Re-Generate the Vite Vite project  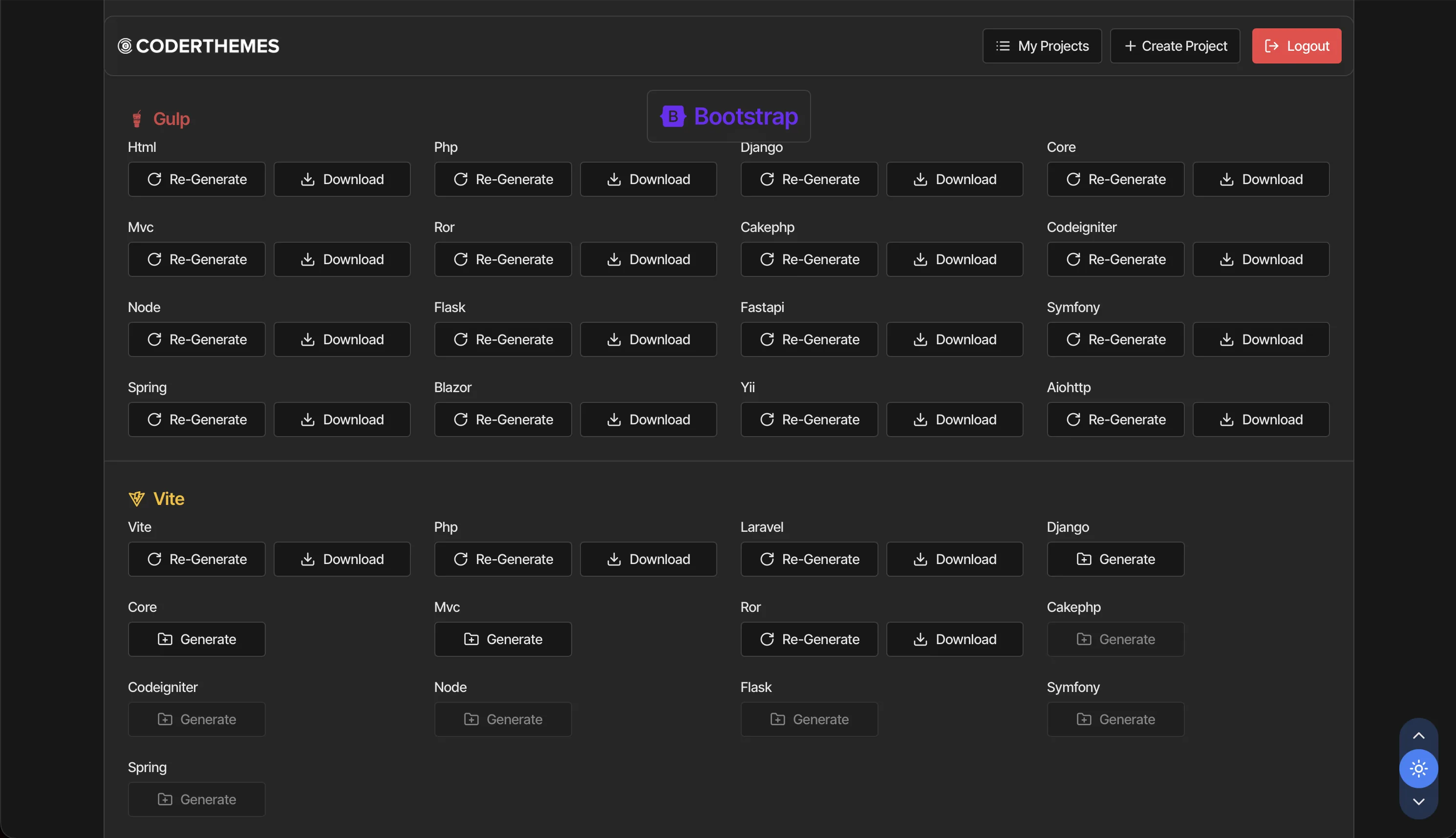pyautogui.click(x=196, y=559)
